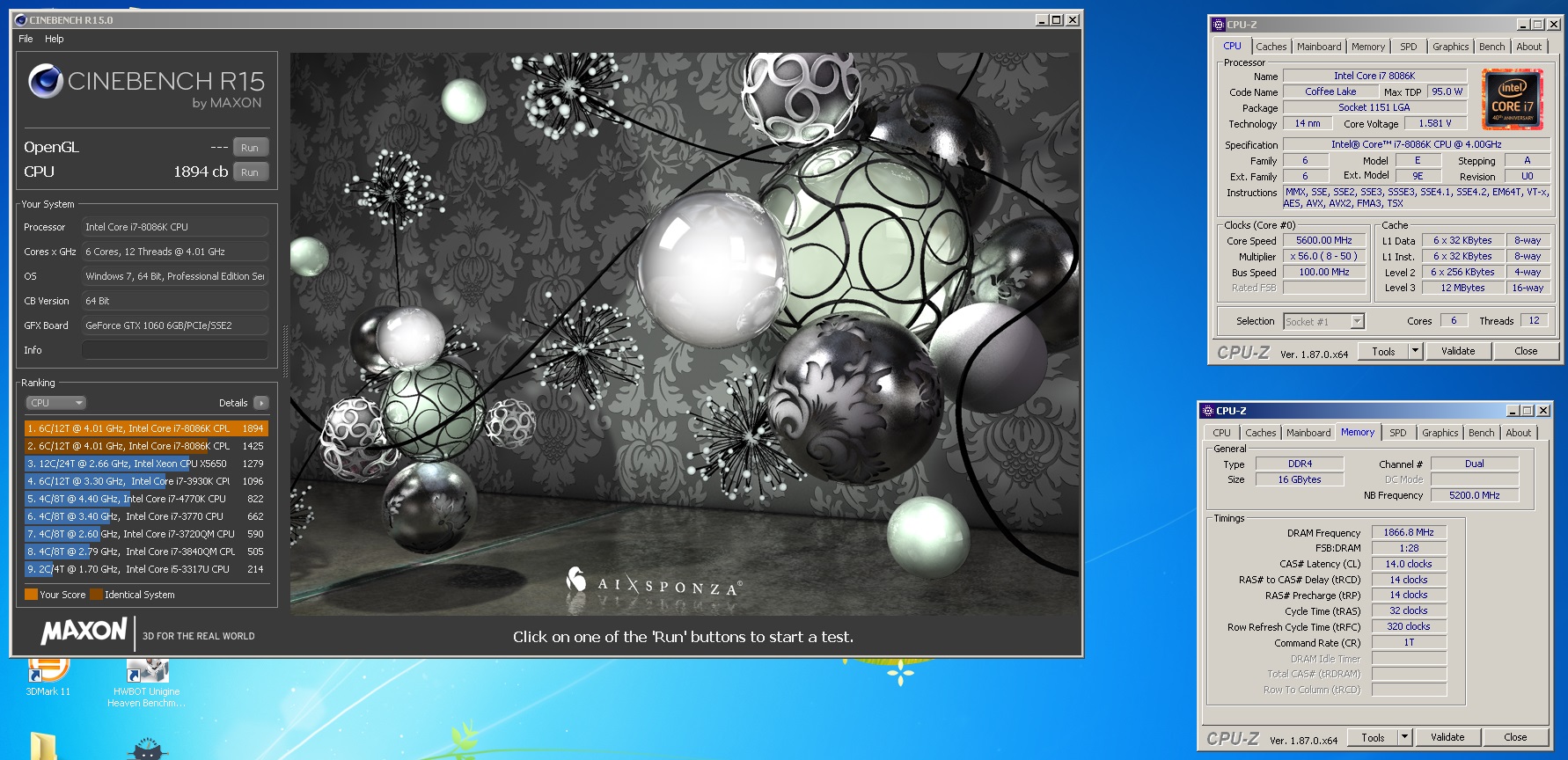Select Core i7-3840QM ranking row
The height and width of the screenshot is (760, 1568).
[x=146, y=552]
